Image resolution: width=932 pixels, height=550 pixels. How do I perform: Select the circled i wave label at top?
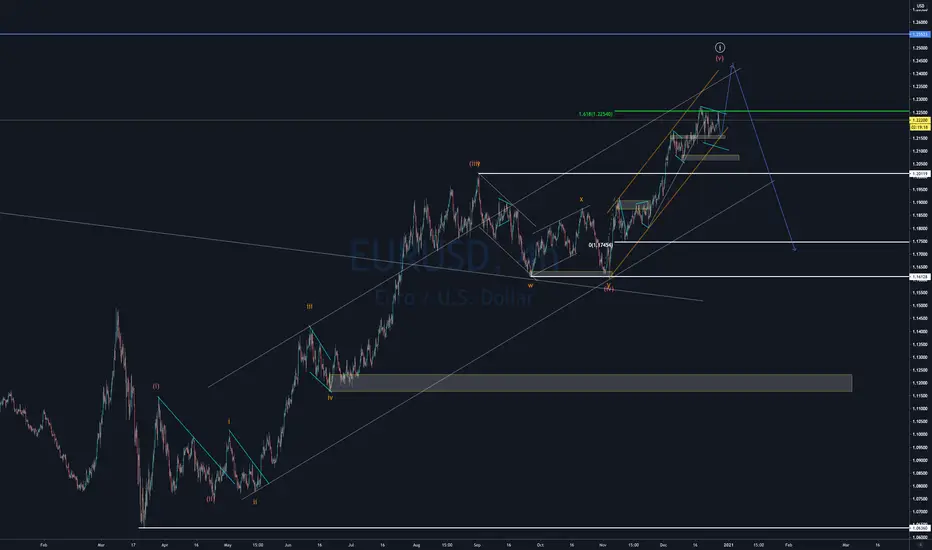[720, 48]
